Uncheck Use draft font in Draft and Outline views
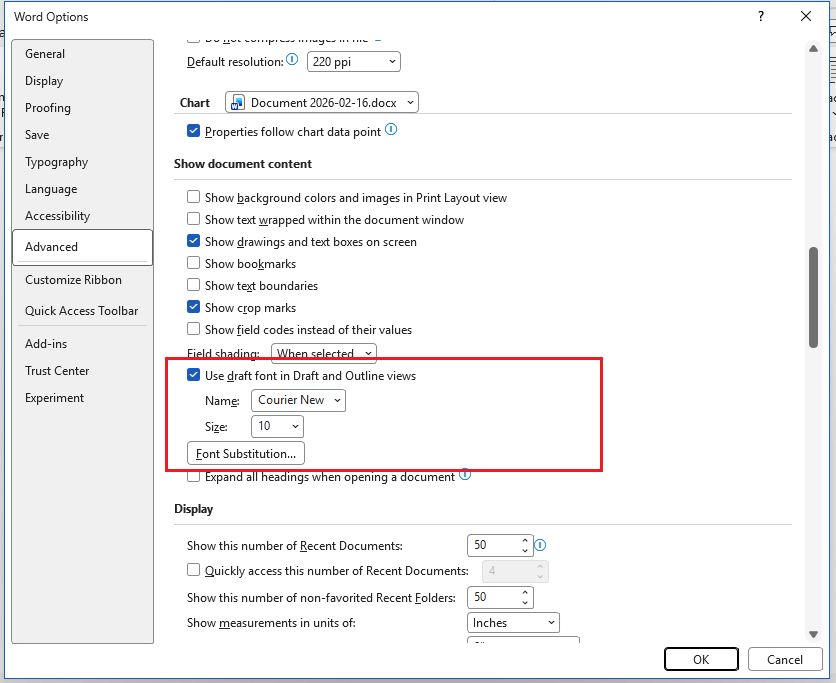 [194, 375]
